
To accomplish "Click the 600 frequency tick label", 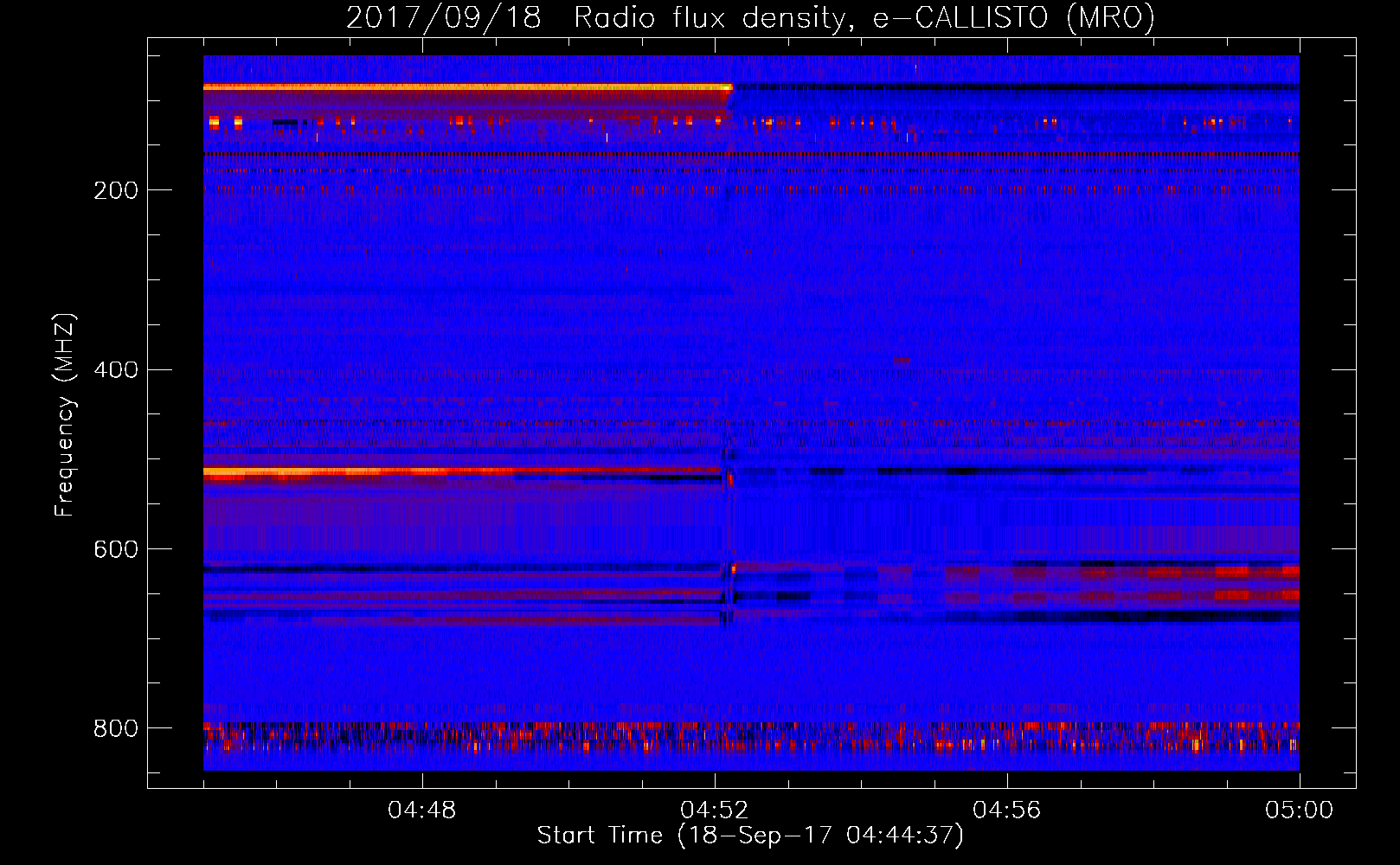I will [x=115, y=550].
